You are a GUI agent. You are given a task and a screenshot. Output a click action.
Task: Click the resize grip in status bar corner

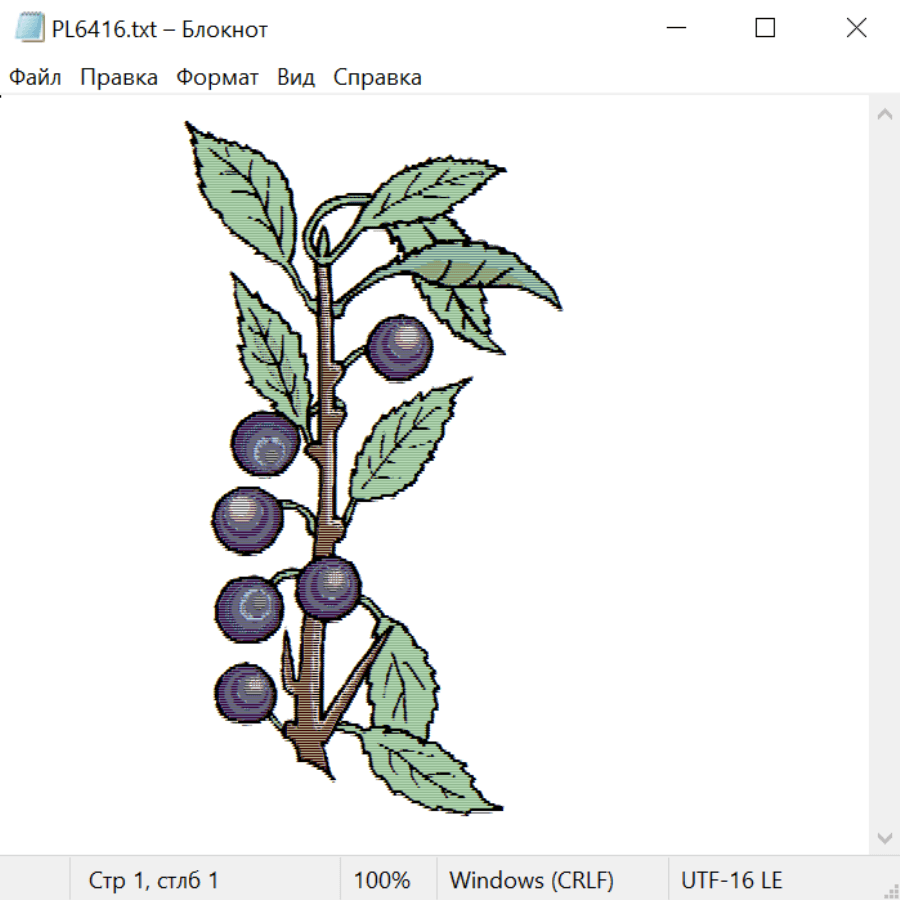(890, 890)
